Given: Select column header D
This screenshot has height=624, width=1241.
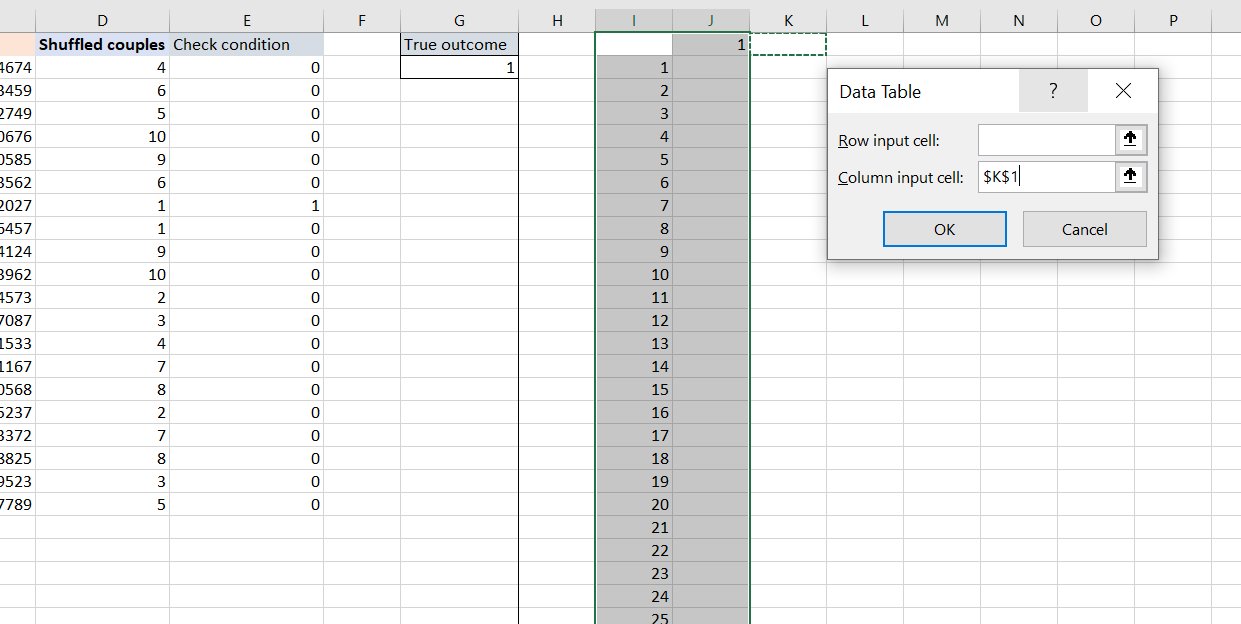Looking at the screenshot, I should pos(103,19).
